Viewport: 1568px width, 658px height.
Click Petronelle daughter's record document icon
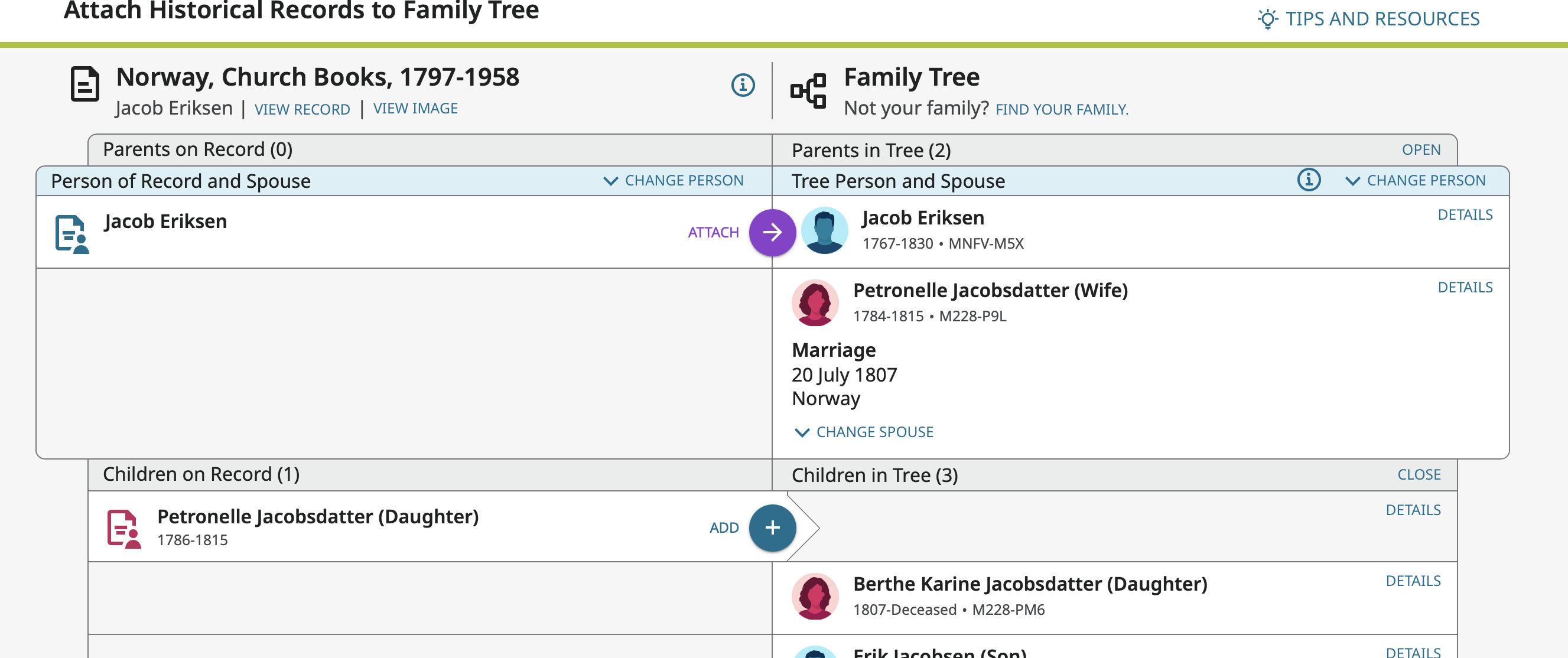pyautogui.click(x=123, y=528)
